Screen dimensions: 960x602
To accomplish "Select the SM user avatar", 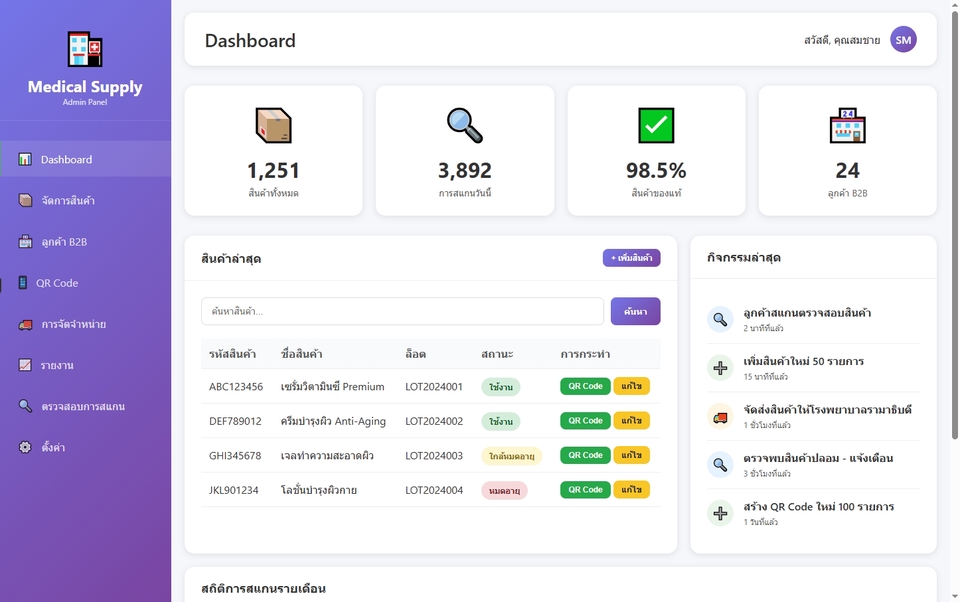I will 903,40.
